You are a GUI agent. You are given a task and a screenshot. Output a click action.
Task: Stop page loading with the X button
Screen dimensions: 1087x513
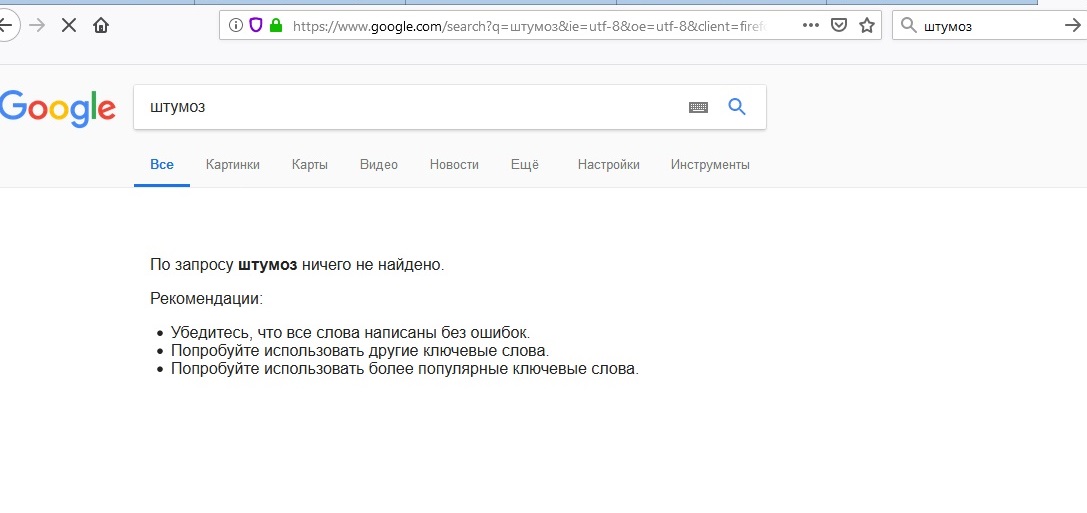[69, 26]
